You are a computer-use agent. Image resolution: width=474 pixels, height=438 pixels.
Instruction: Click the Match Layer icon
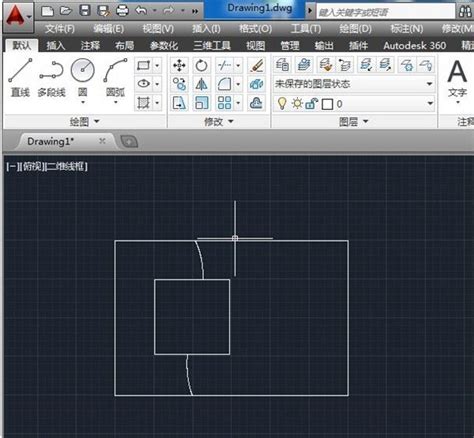click(x=326, y=65)
